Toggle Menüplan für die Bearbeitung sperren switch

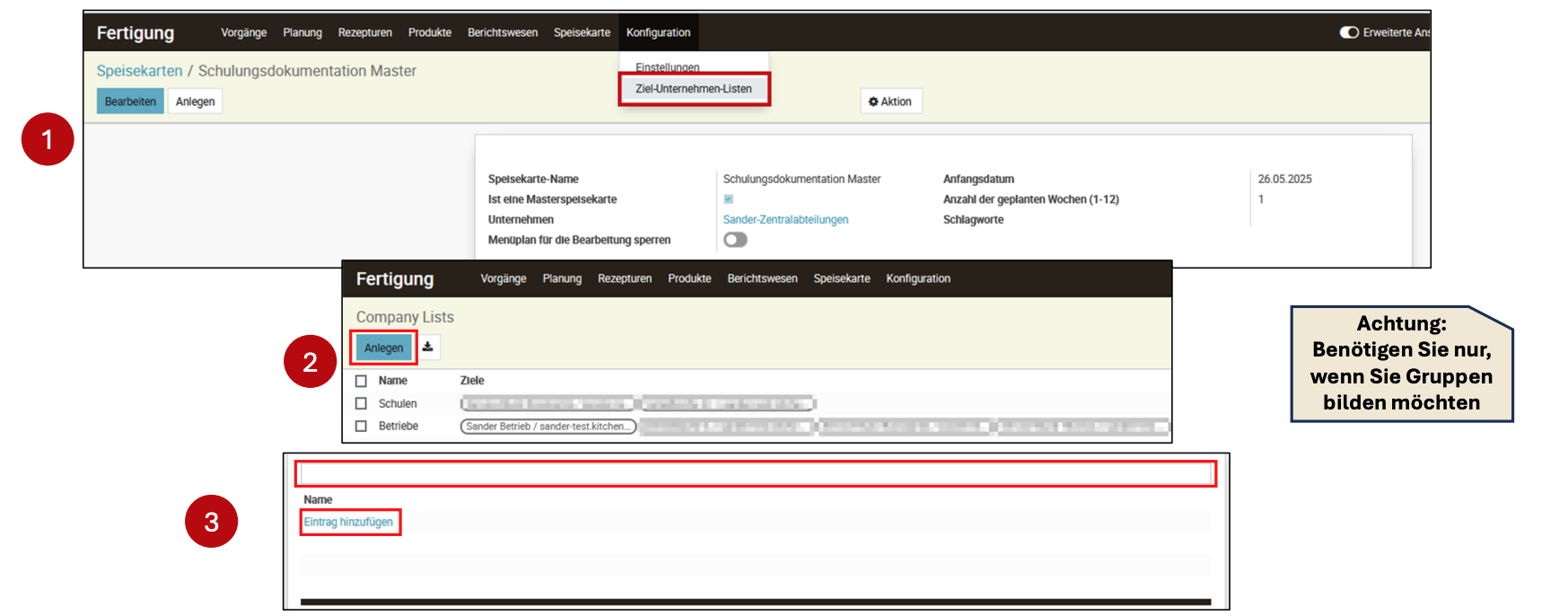click(735, 240)
